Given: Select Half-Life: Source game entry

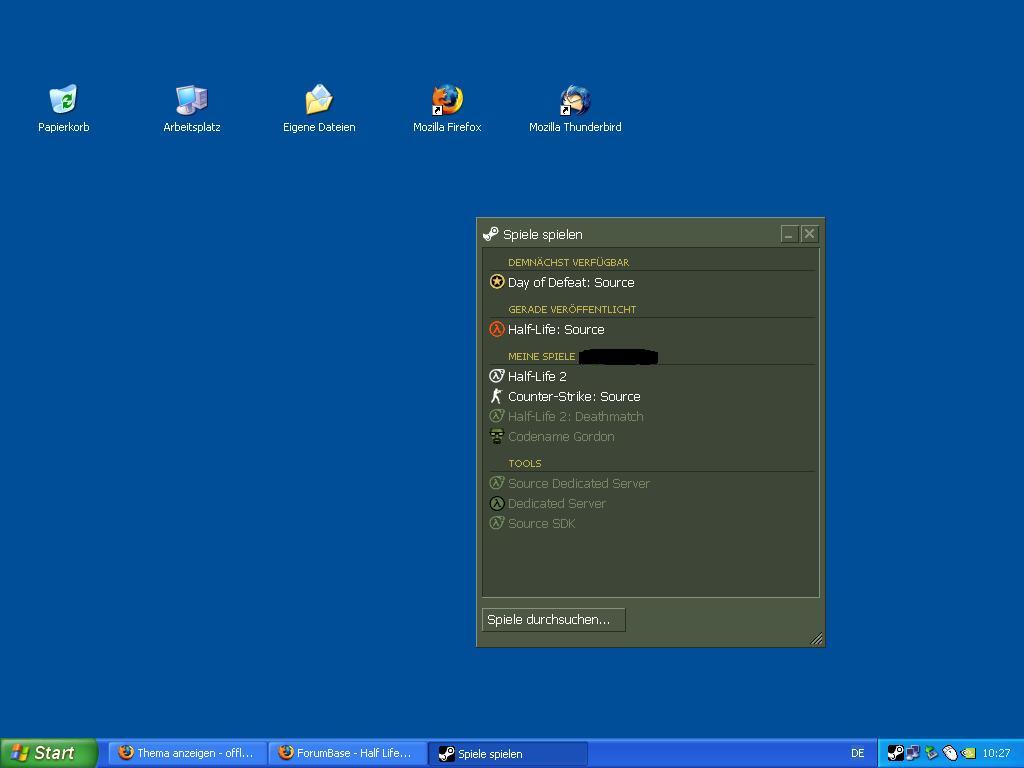Looking at the screenshot, I should tap(556, 329).
